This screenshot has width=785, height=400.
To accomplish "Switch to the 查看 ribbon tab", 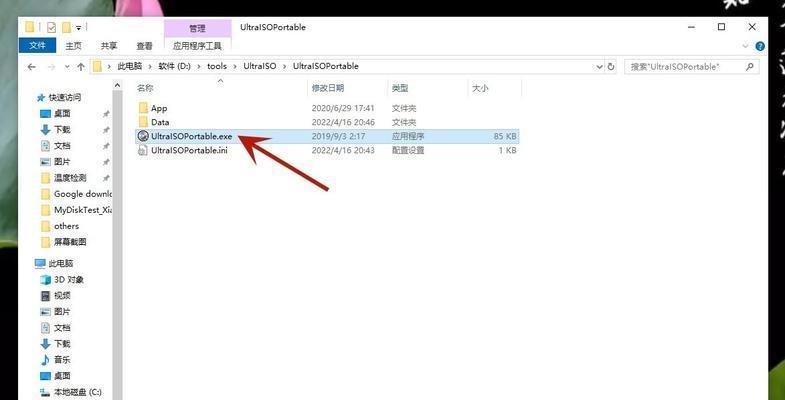I will [x=144, y=46].
